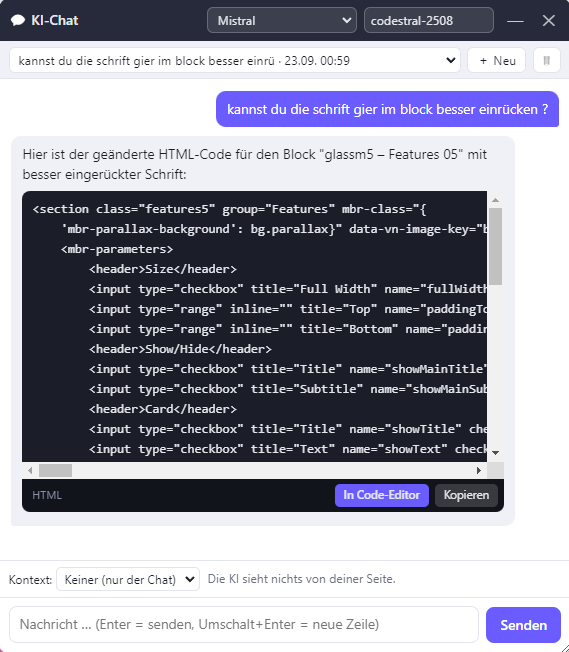This screenshot has height=652, width=569.
Task: Minimize the KI-Chat panel
Action: click(515, 20)
